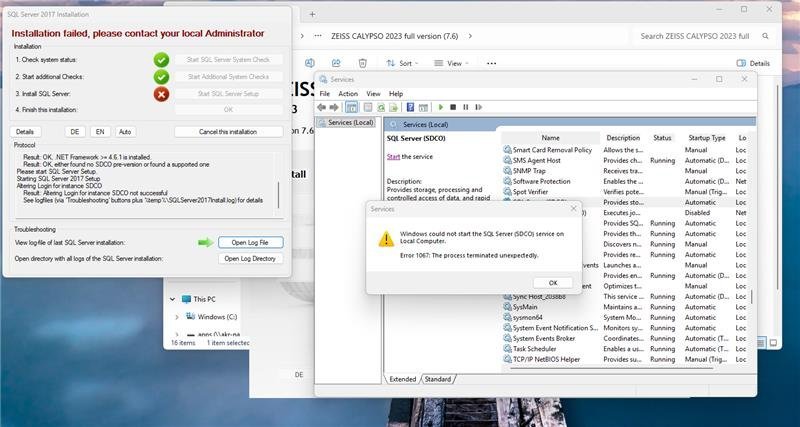Switch to the Standard tab in Services
800x427 pixels.
coord(438,379)
